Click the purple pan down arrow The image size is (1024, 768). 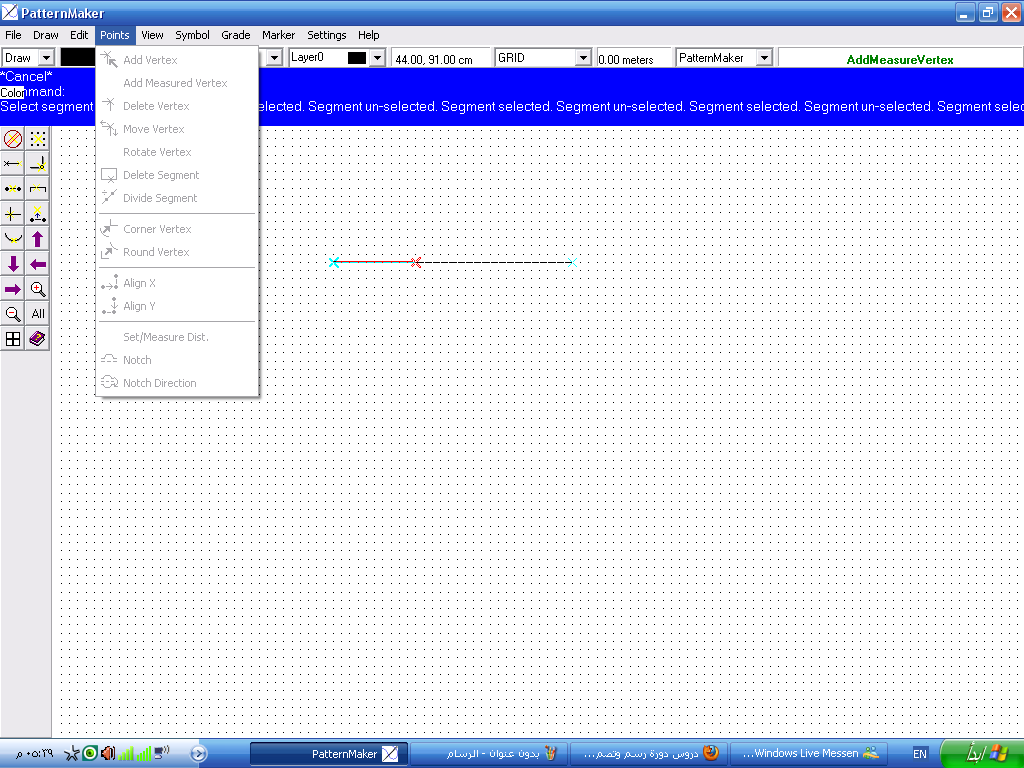click(13, 264)
